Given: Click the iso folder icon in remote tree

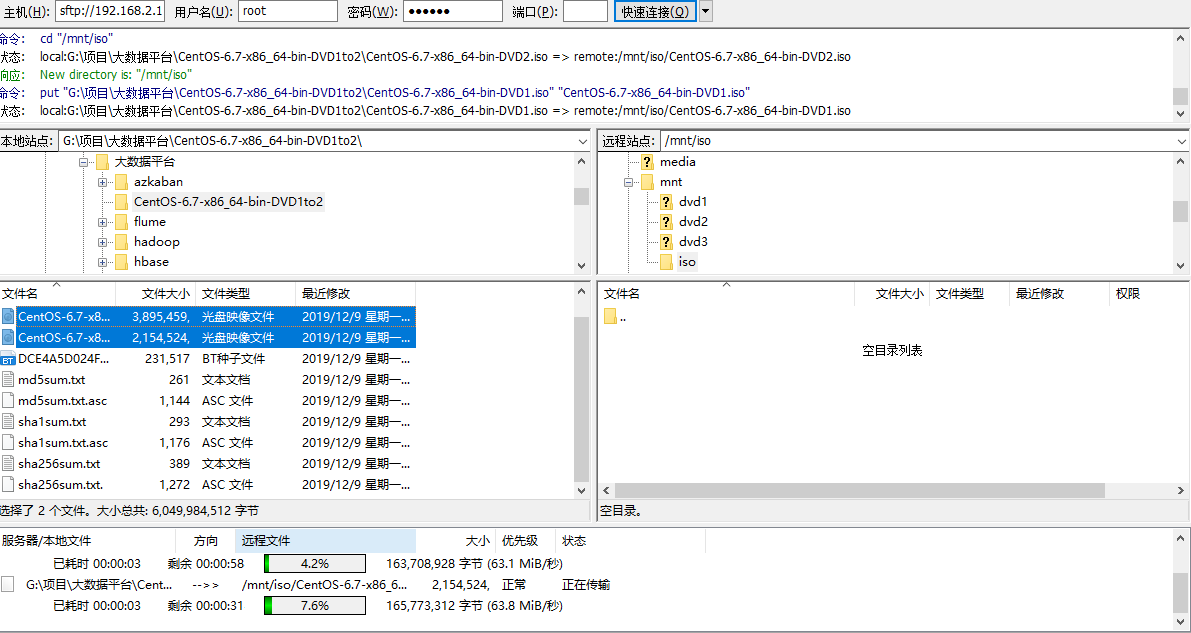Looking at the screenshot, I should [x=666, y=261].
